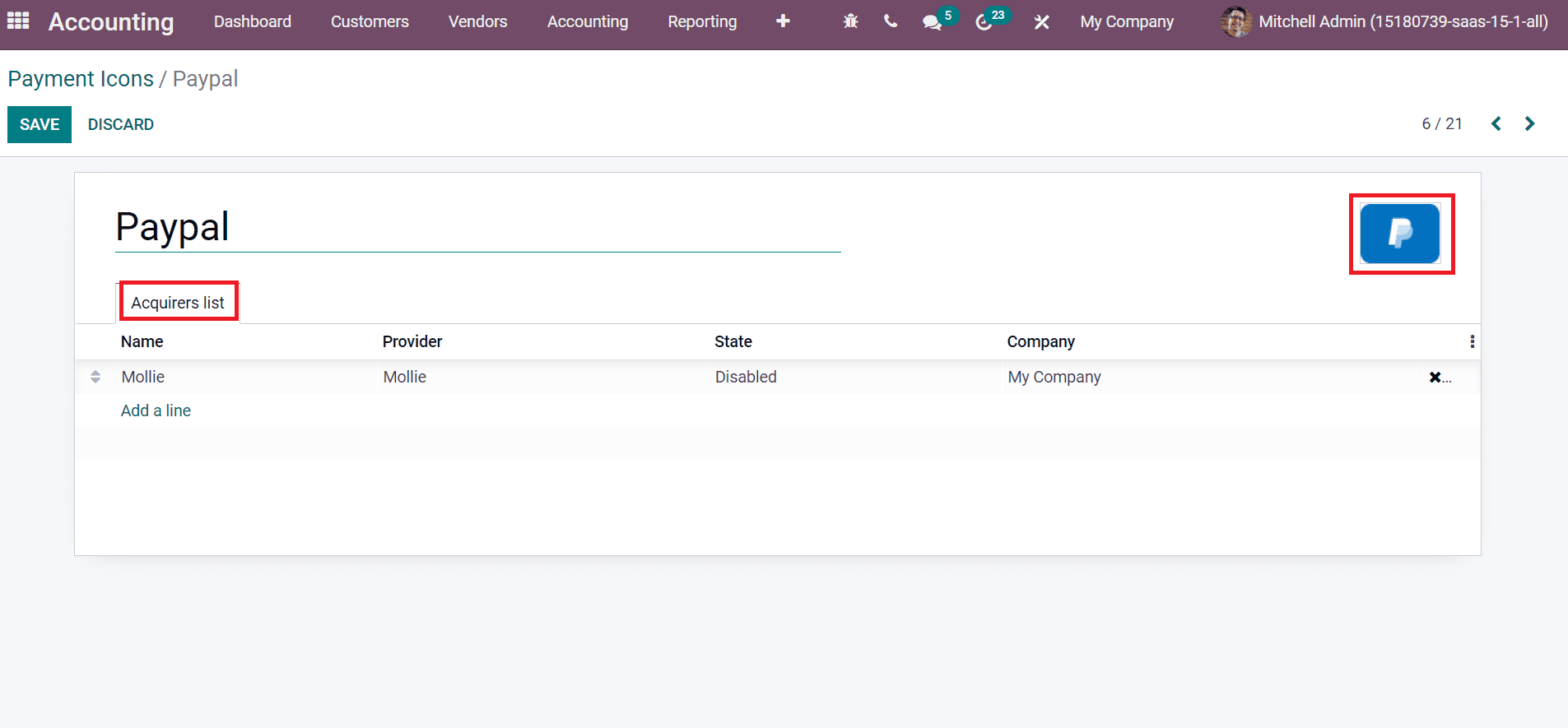Open optional columns kebab menu
Screen dimensions: 1568x728
pyautogui.click(x=1472, y=341)
